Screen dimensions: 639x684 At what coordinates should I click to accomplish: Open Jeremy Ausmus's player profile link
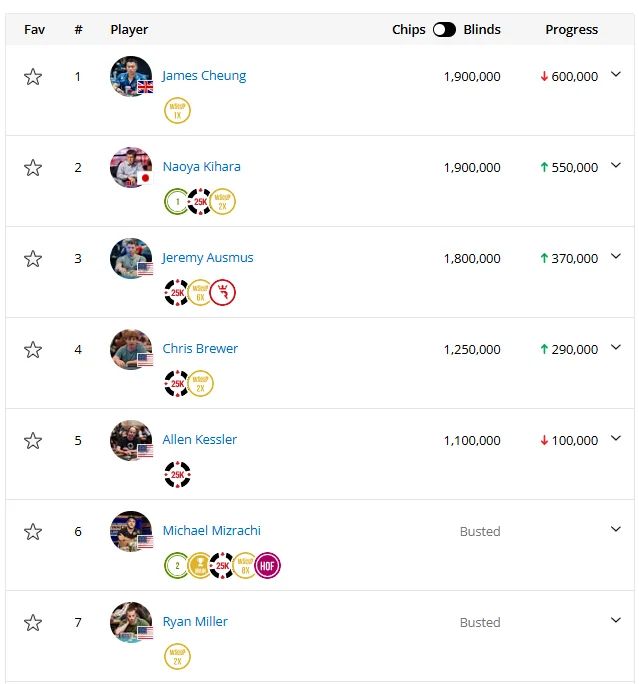208,258
